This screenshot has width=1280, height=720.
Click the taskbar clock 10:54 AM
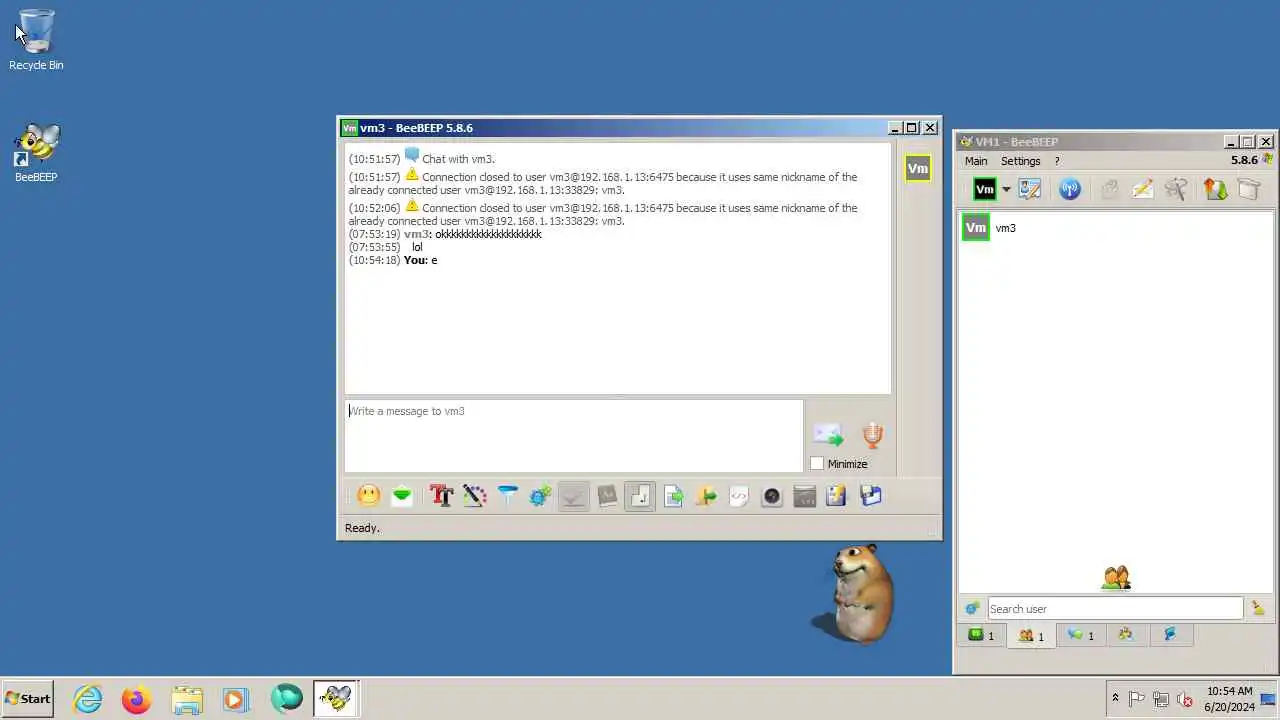pos(1229,691)
